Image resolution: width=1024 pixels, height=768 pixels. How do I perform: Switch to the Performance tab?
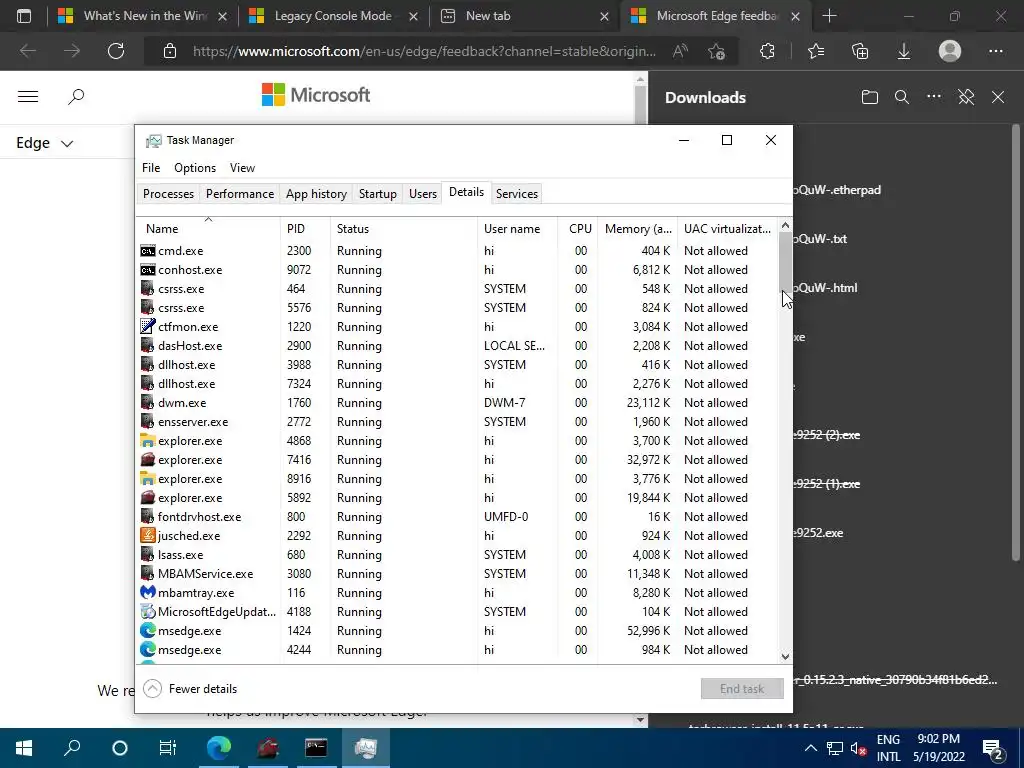point(240,194)
